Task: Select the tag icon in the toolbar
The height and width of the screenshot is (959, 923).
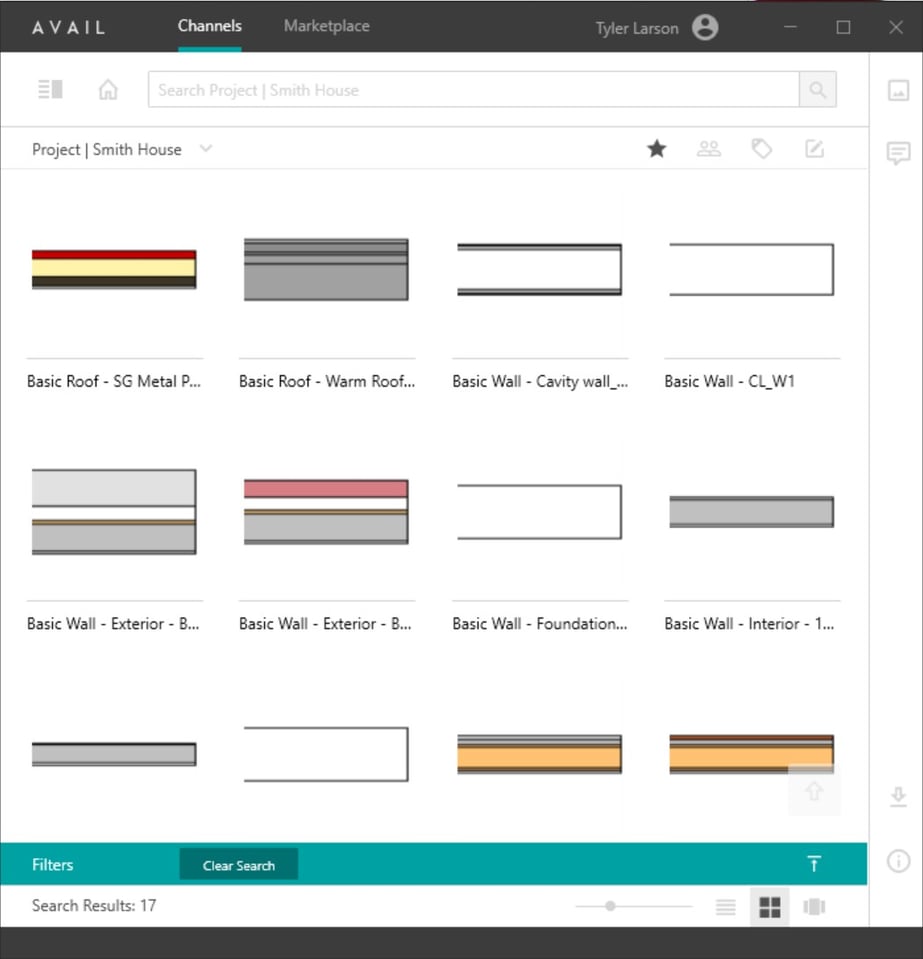Action: 762,148
